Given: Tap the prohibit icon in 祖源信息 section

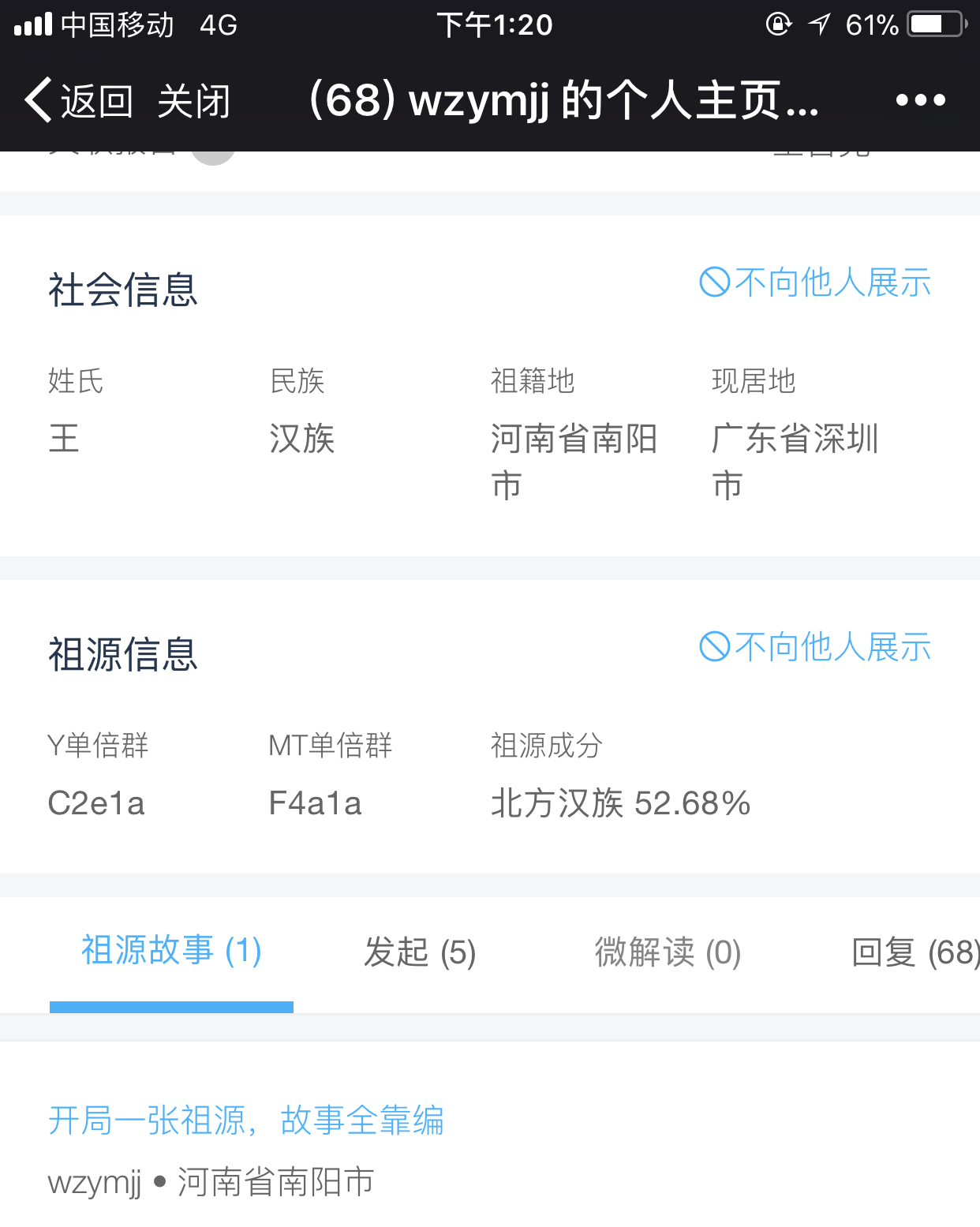Looking at the screenshot, I should 714,647.
